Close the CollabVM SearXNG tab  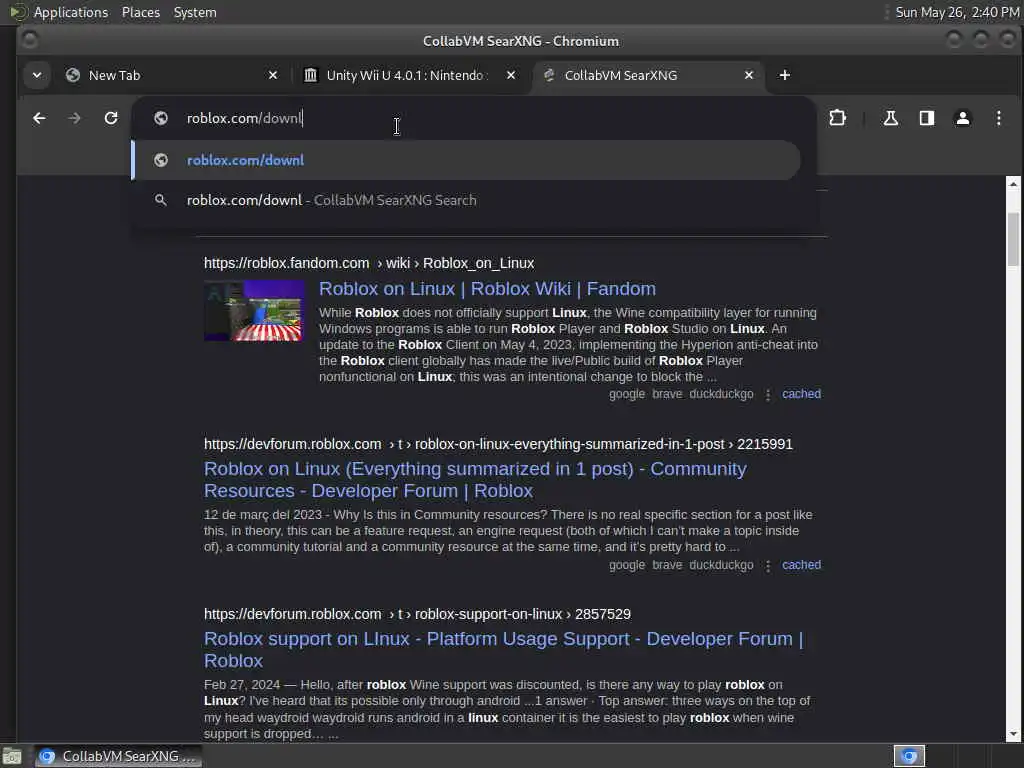(x=749, y=75)
